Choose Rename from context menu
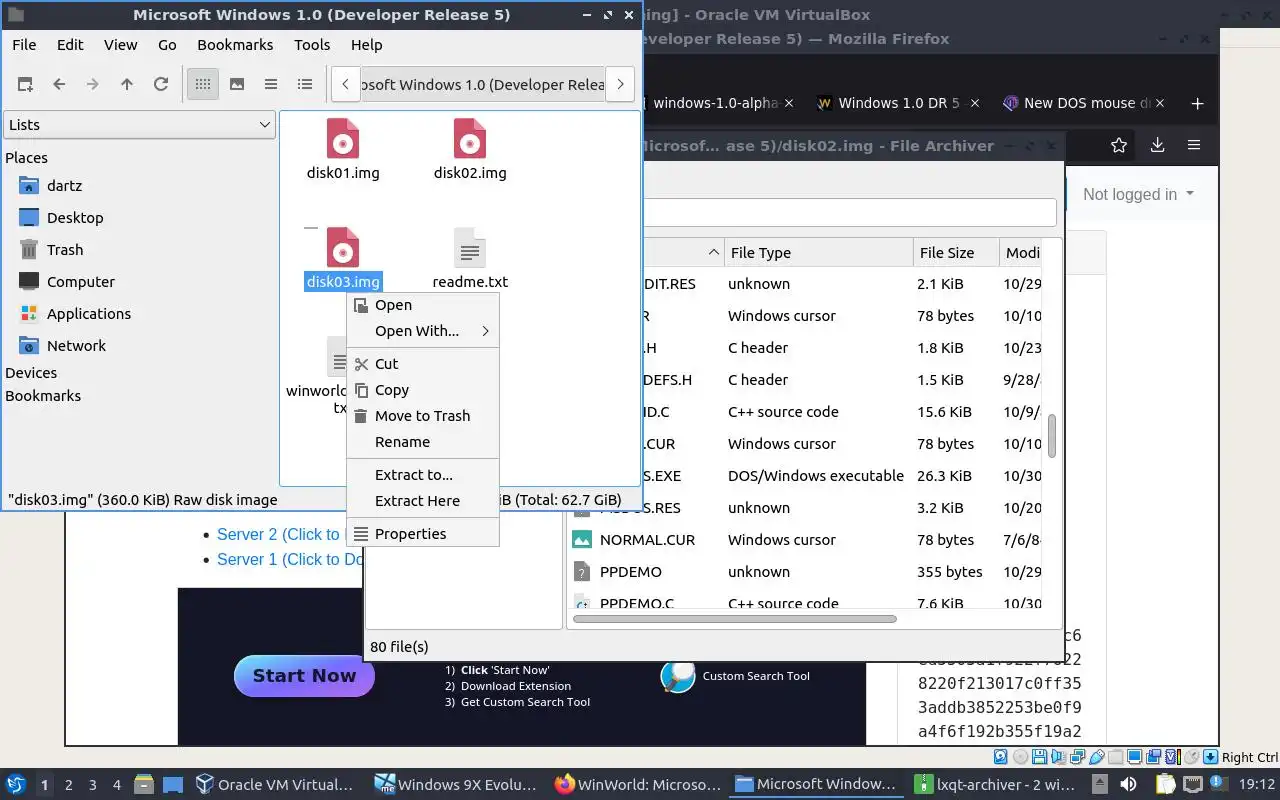Image resolution: width=1280 pixels, height=800 pixels. coord(422,442)
